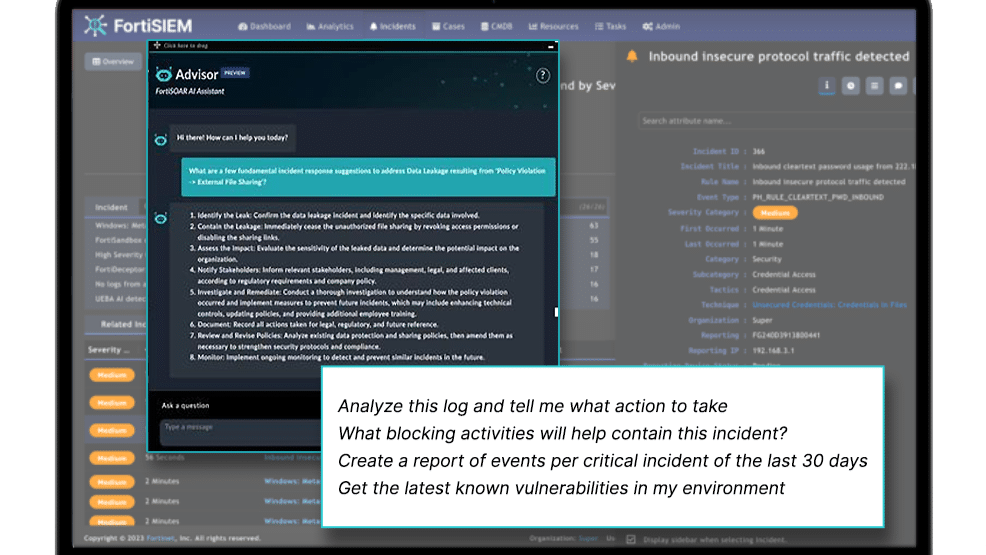The width and height of the screenshot is (986, 555).
Task: Click the orange bell incident icon
Action: click(x=632, y=57)
